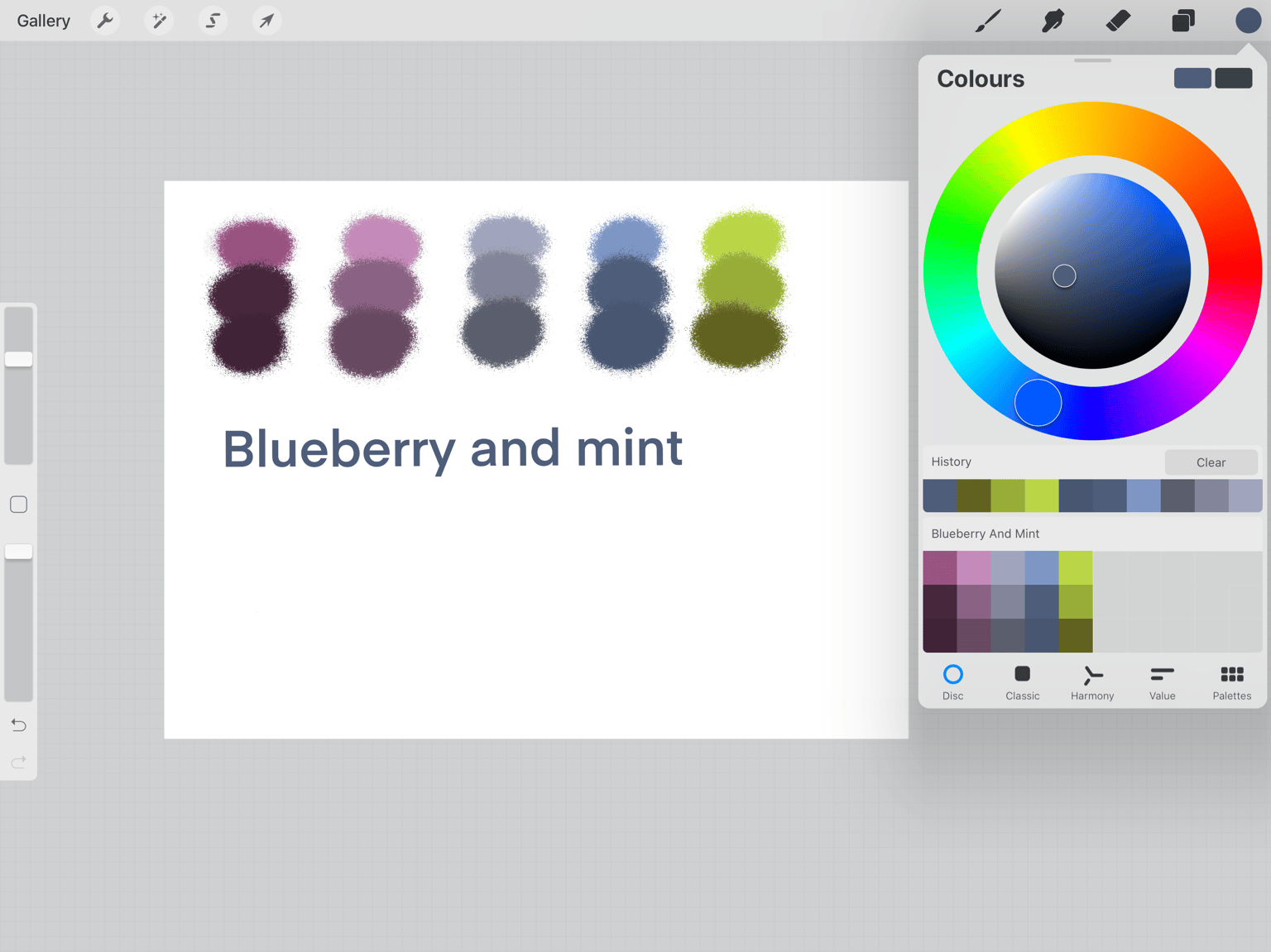Switch to the Value colour tab
This screenshot has width=1271, height=952.
click(1162, 682)
